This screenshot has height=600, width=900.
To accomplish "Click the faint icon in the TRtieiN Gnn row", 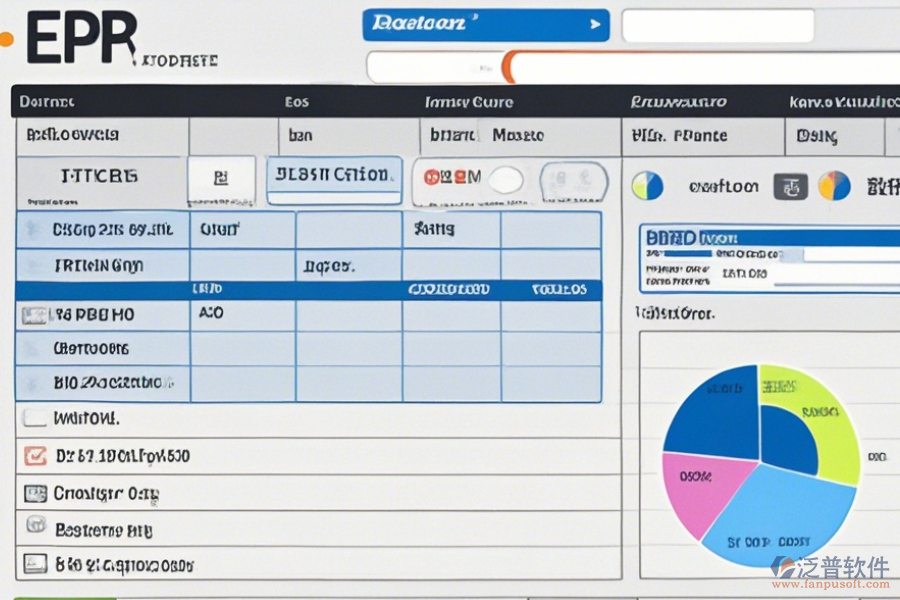I will coord(34,265).
